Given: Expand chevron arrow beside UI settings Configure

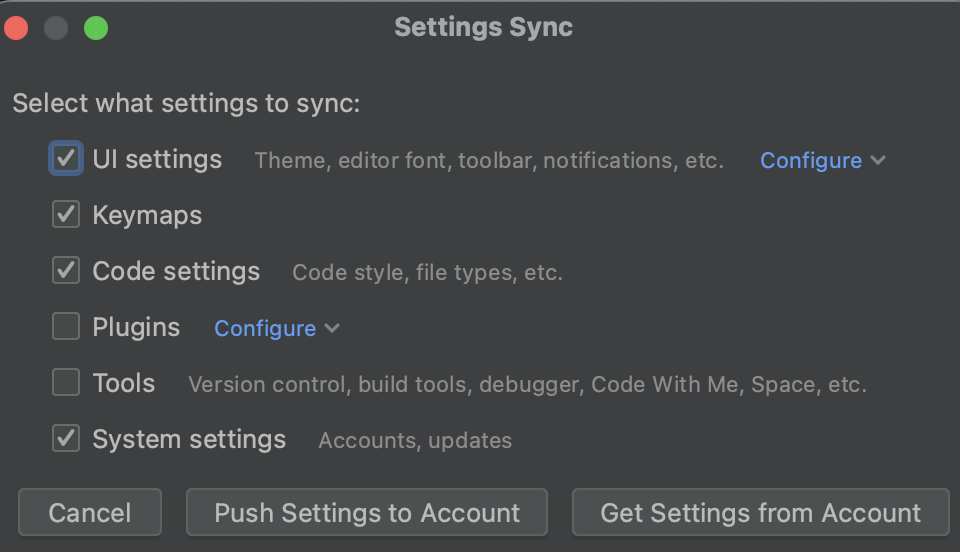Looking at the screenshot, I should coord(878,160).
